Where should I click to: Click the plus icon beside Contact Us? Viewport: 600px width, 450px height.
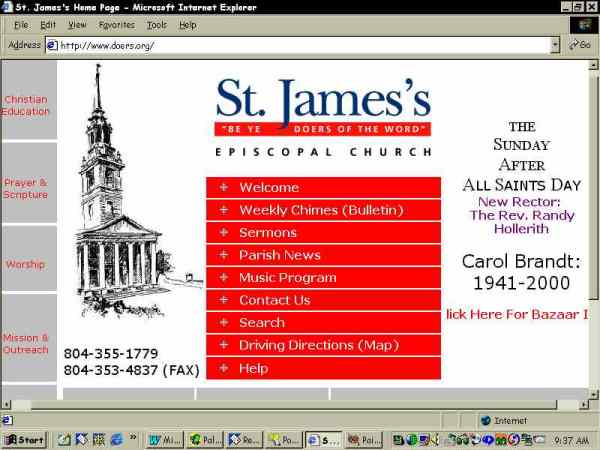click(224, 300)
